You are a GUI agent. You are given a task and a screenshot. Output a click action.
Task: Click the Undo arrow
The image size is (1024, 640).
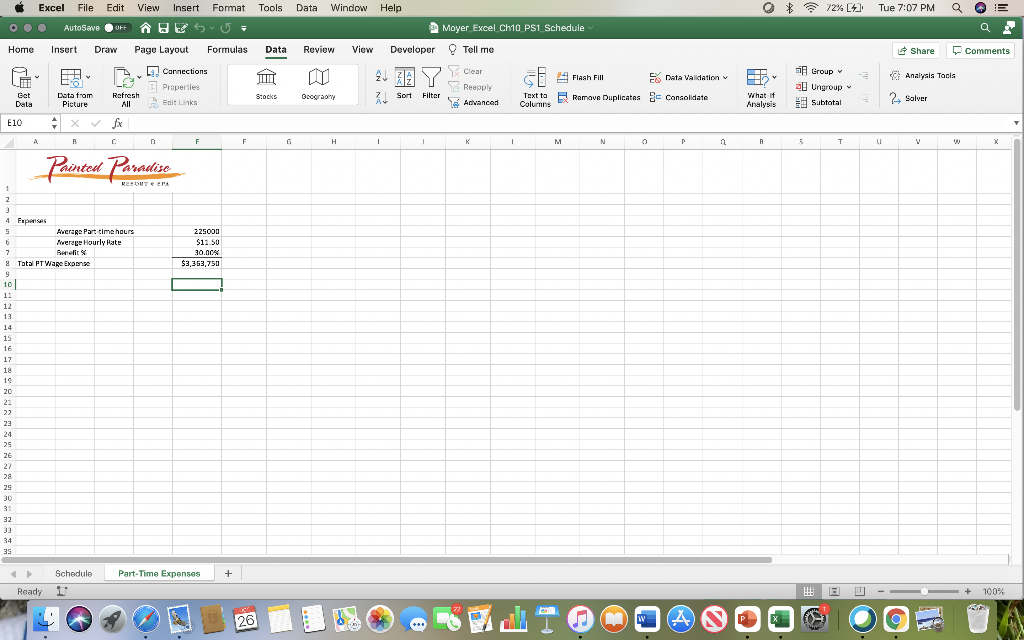point(199,28)
